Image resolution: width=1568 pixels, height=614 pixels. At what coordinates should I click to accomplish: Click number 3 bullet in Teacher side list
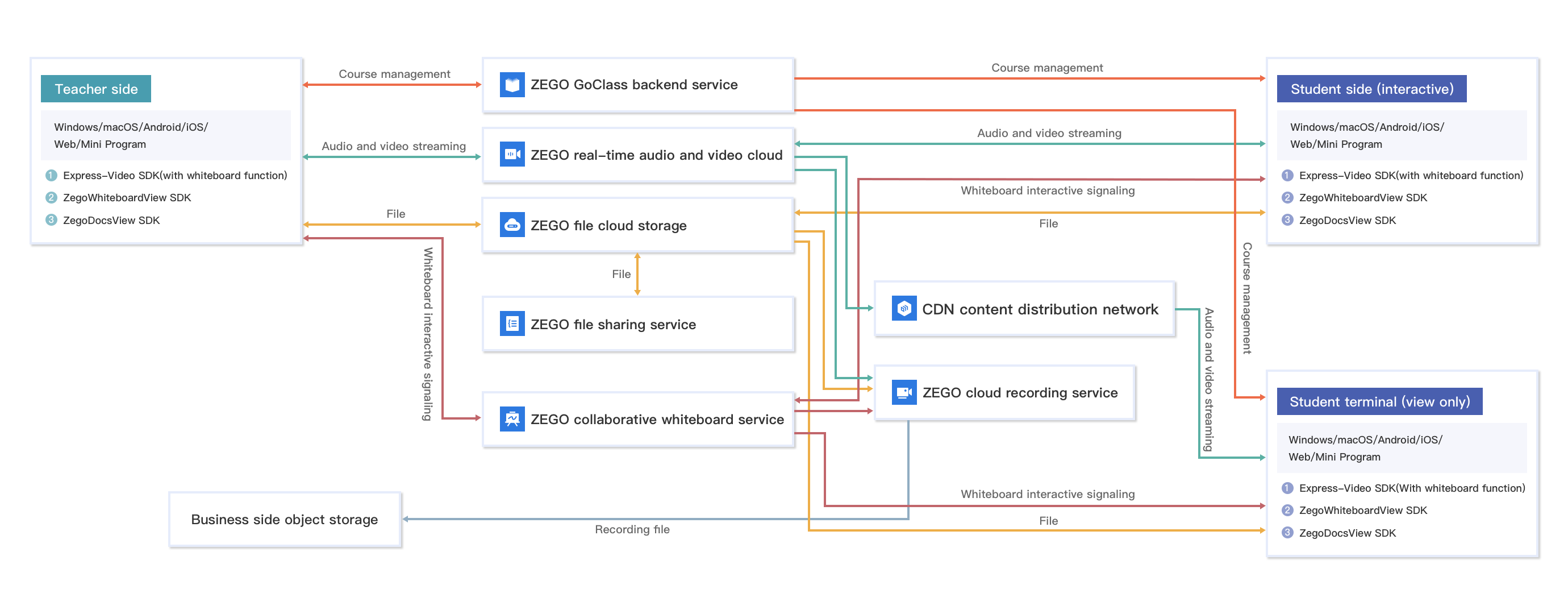(51, 220)
